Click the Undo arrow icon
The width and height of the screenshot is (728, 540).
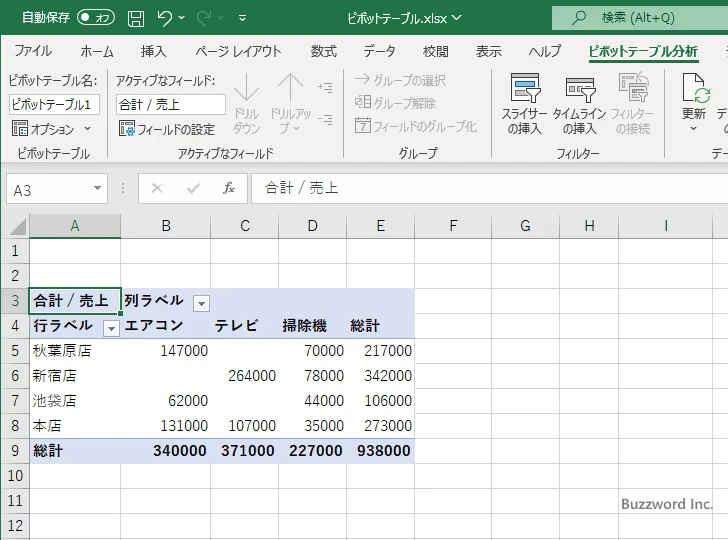pyautogui.click(x=166, y=18)
